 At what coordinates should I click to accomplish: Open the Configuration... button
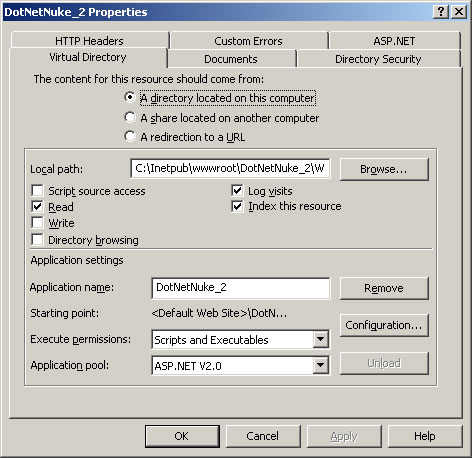384,325
